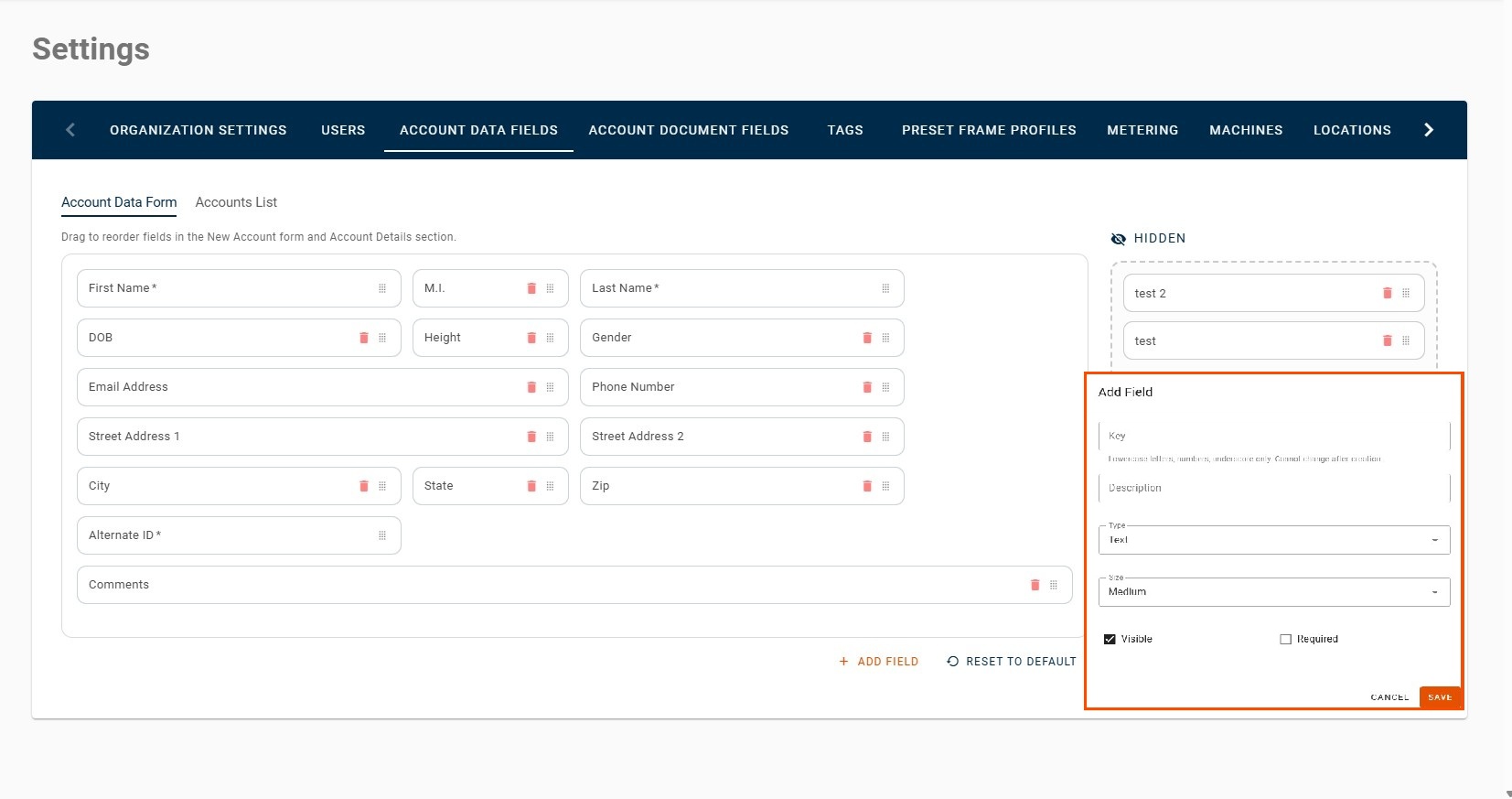Open the Machines tab
This screenshot has width=1512, height=799.
pos(1246,130)
